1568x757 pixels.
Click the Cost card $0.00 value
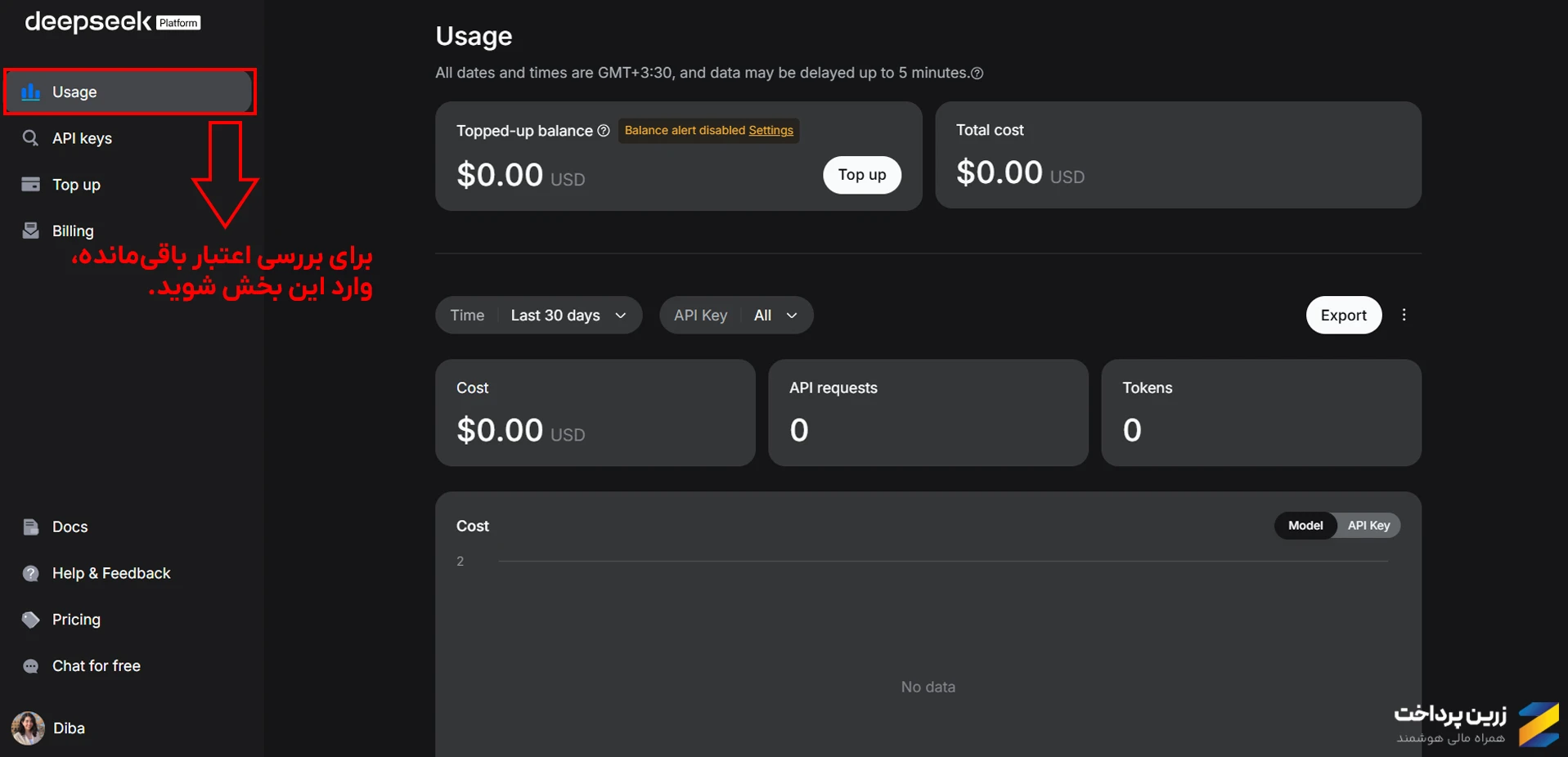[500, 430]
